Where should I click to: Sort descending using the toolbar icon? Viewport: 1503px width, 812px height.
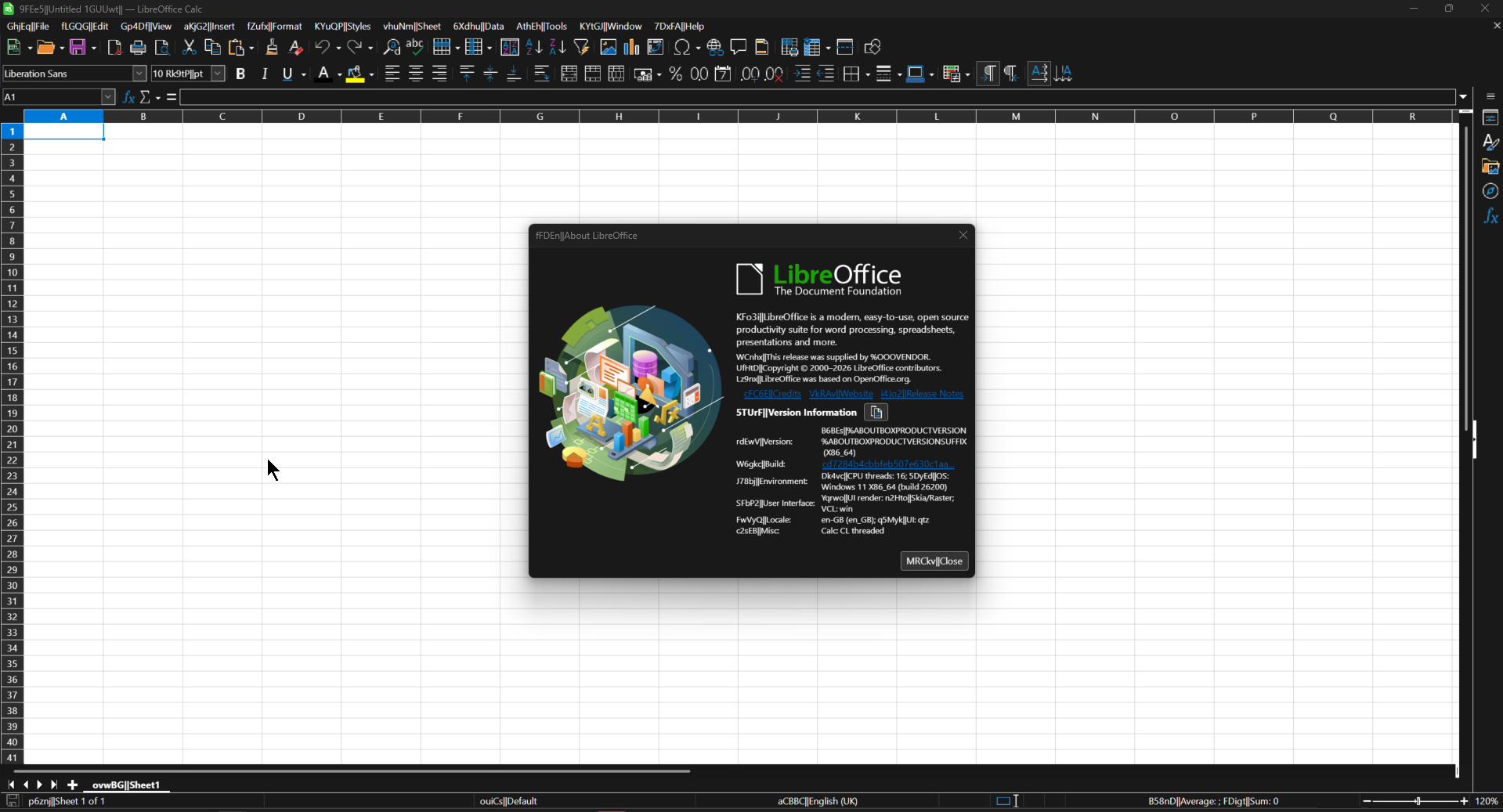tap(558, 48)
